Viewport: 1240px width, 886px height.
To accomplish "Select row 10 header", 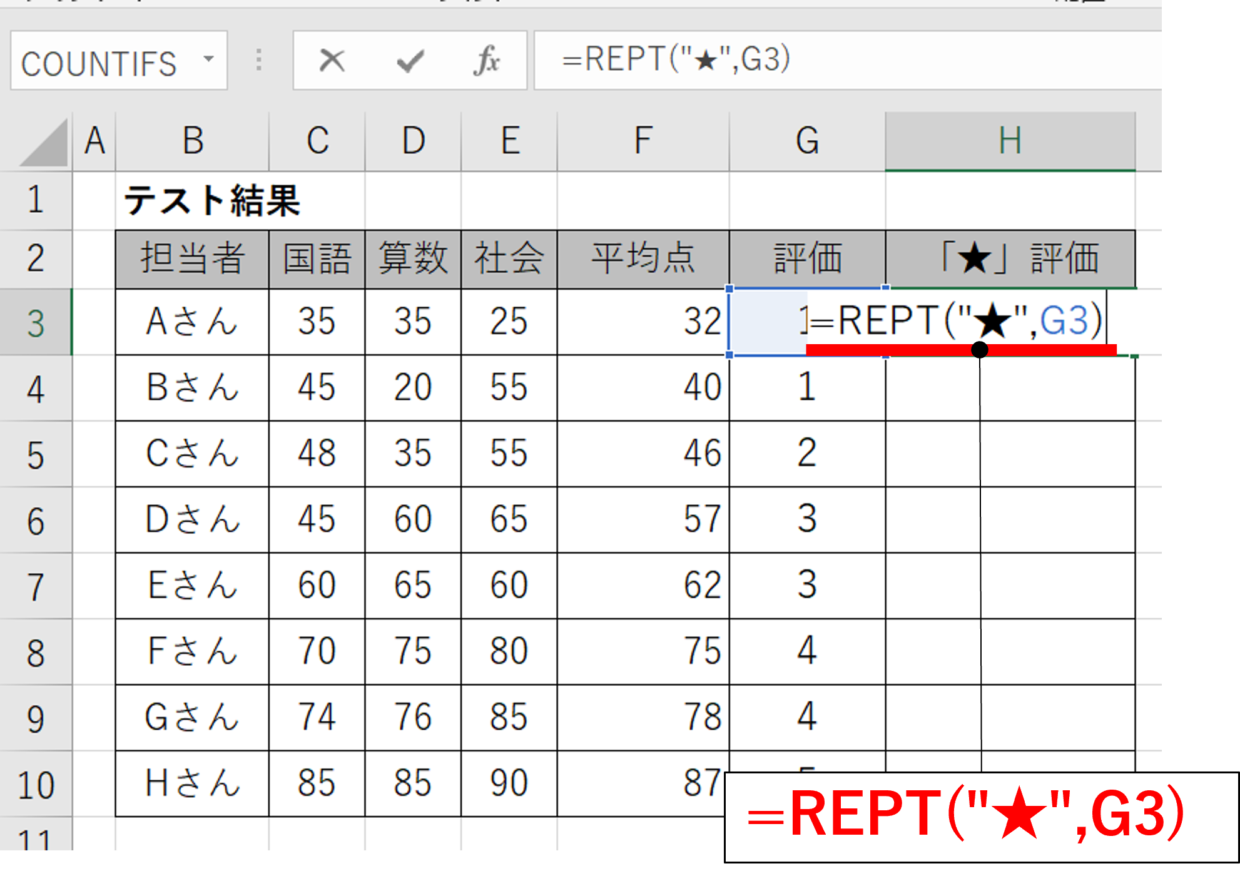I will click(x=36, y=784).
